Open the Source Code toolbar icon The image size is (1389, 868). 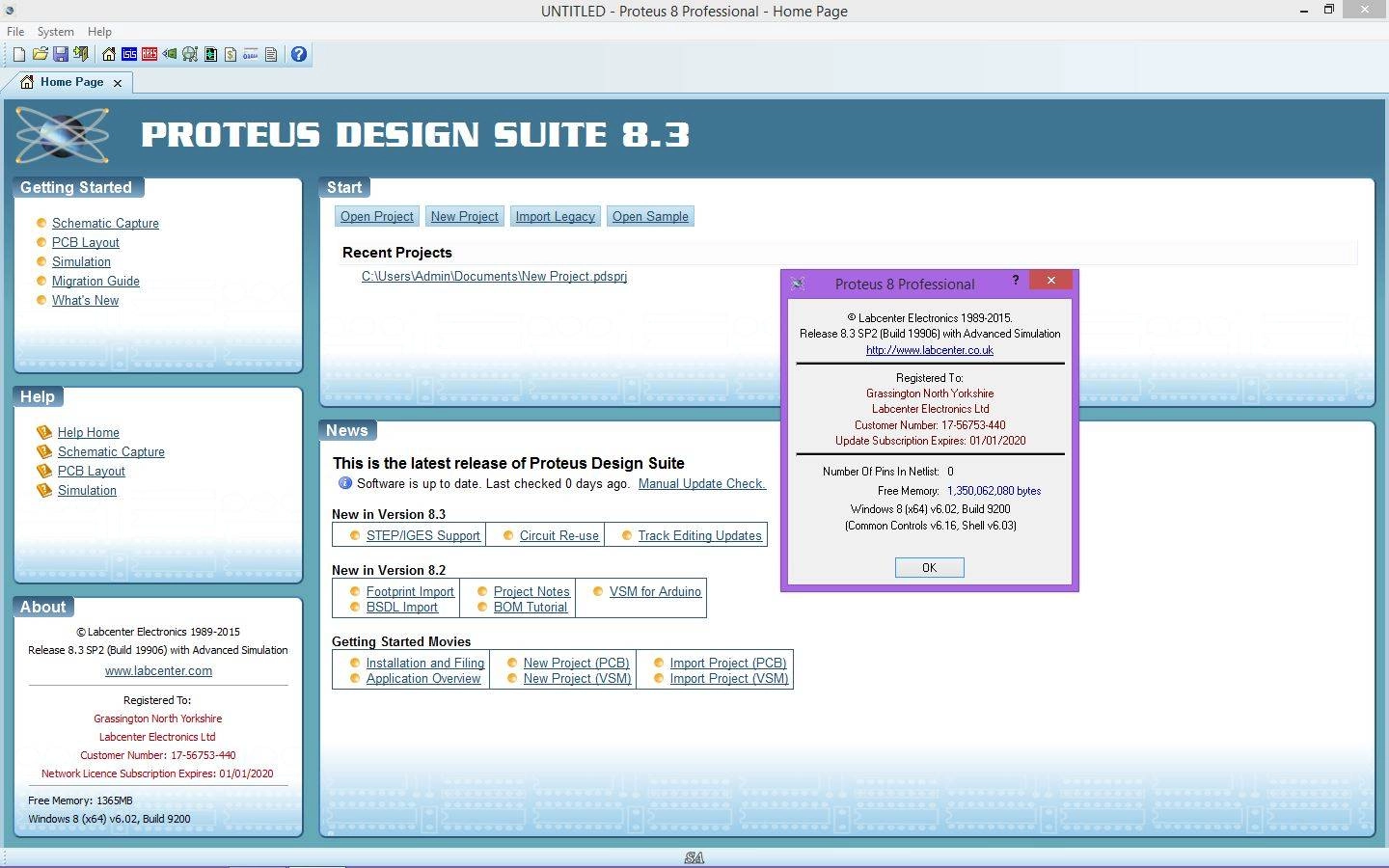point(251,54)
